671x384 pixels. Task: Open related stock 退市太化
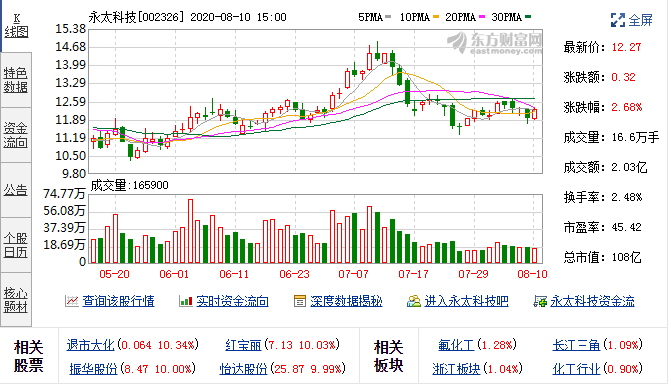90,345
